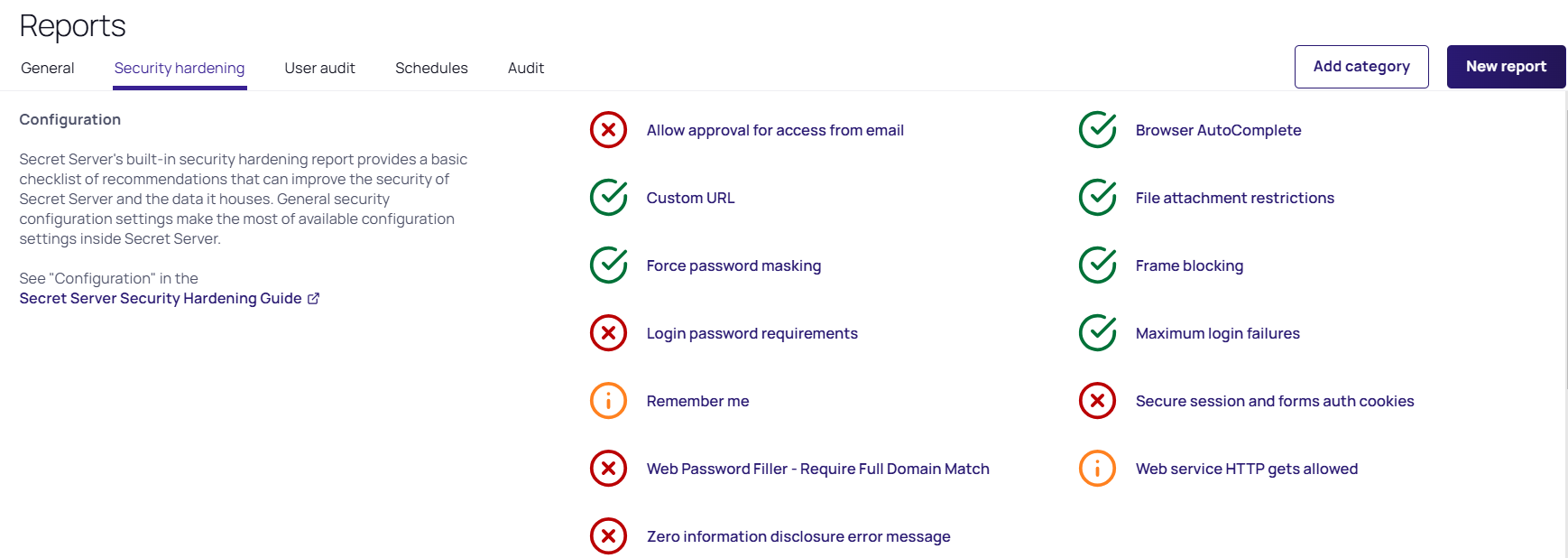Screen dimensions: 1568x558
Task: Open the Force password masking report
Action: [x=733, y=265]
